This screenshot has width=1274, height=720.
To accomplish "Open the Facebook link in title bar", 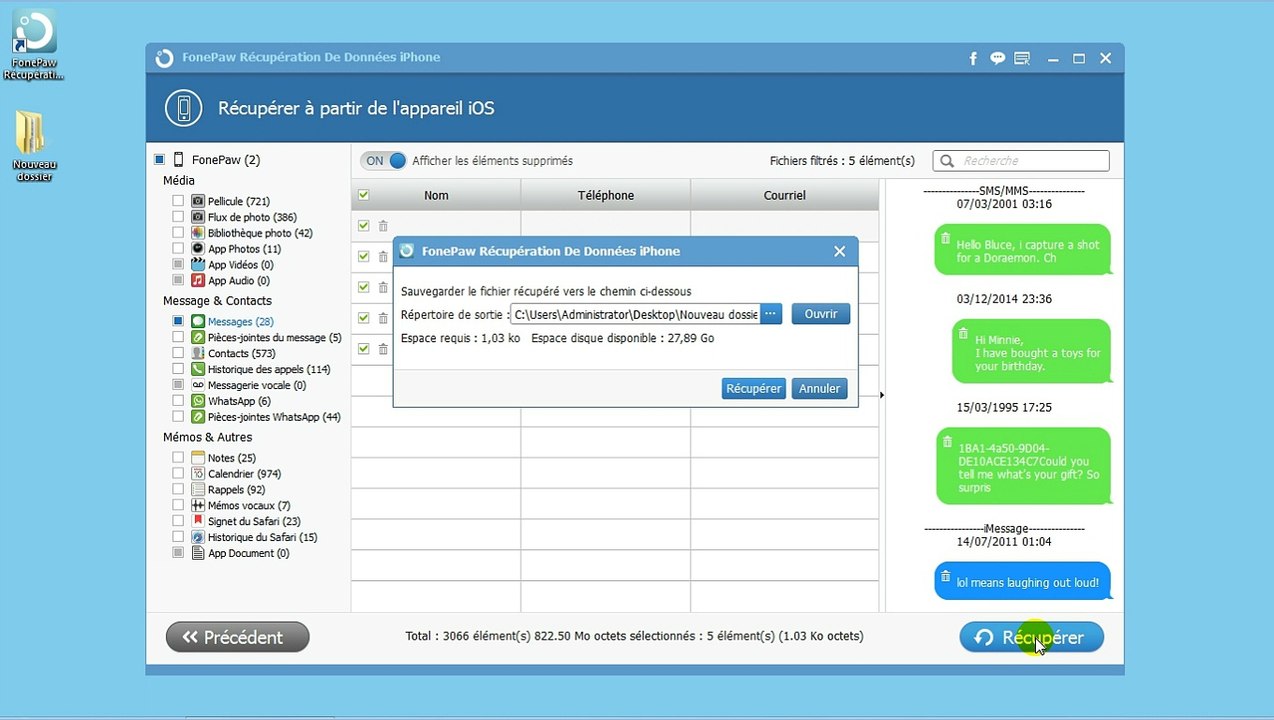I will tap(973, 58).
